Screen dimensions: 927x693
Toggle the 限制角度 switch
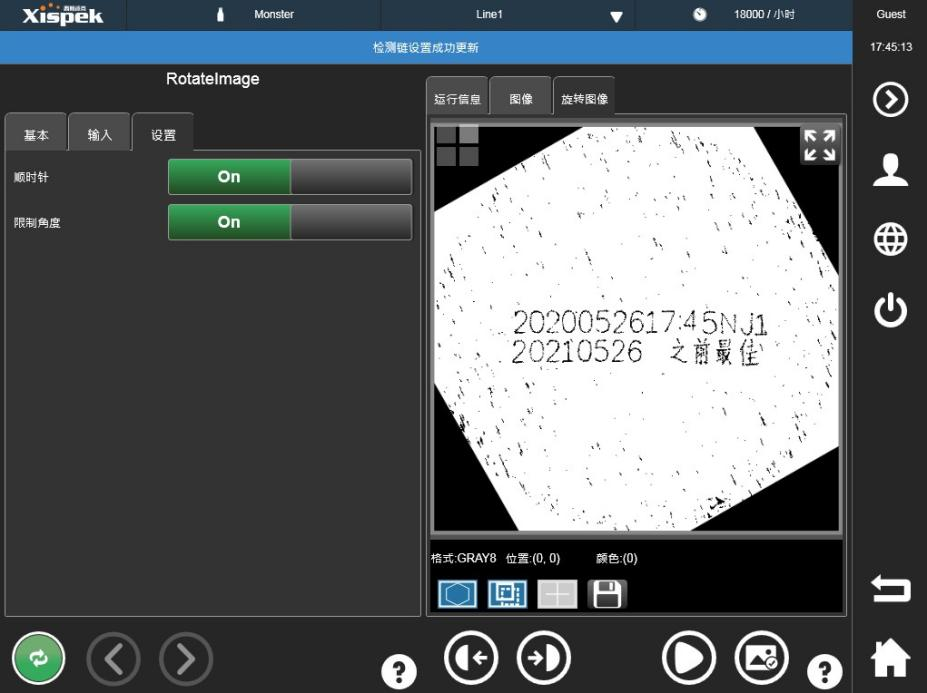pyautogui.click(x=290, y=222)
